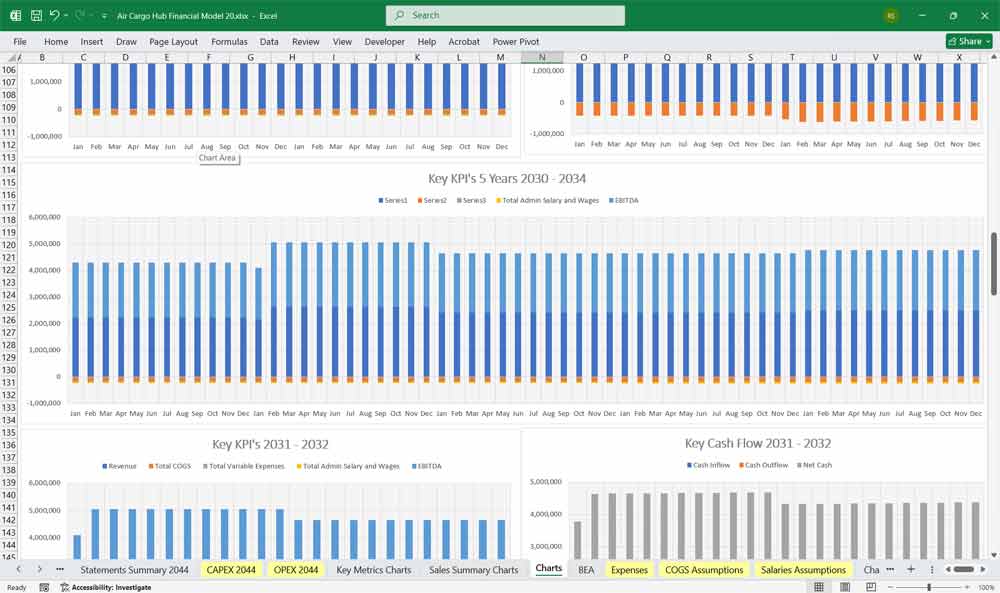The image size is (1000, 593).
Task: Click the Undo arrow icon
Action: point(54,16)
